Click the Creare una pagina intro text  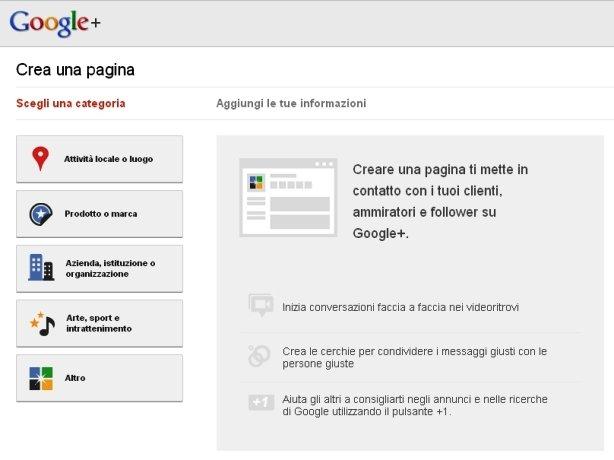(x=440, y=201)
